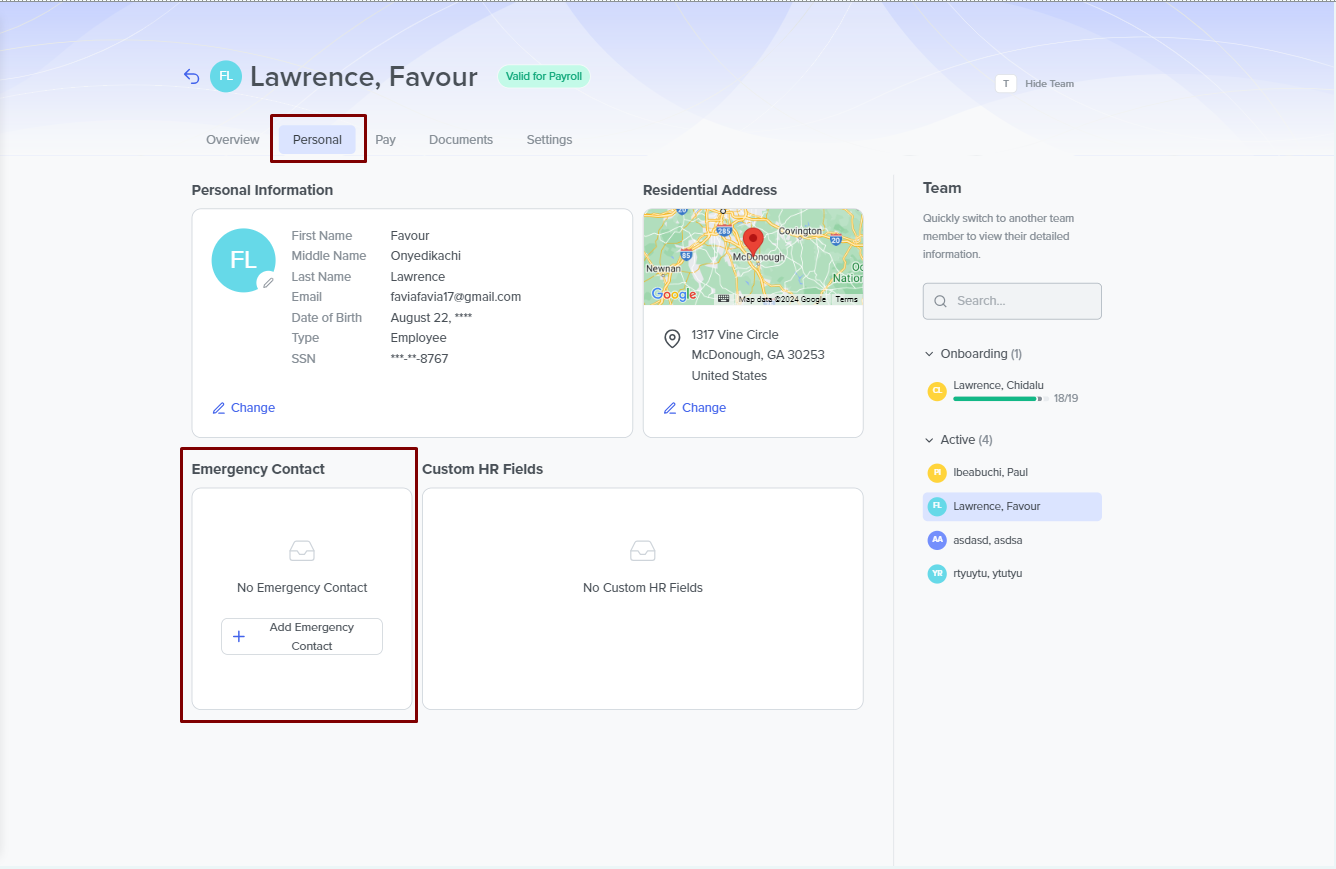Click the asdasd, asdsa avatar icon

(x=937, y=540)
